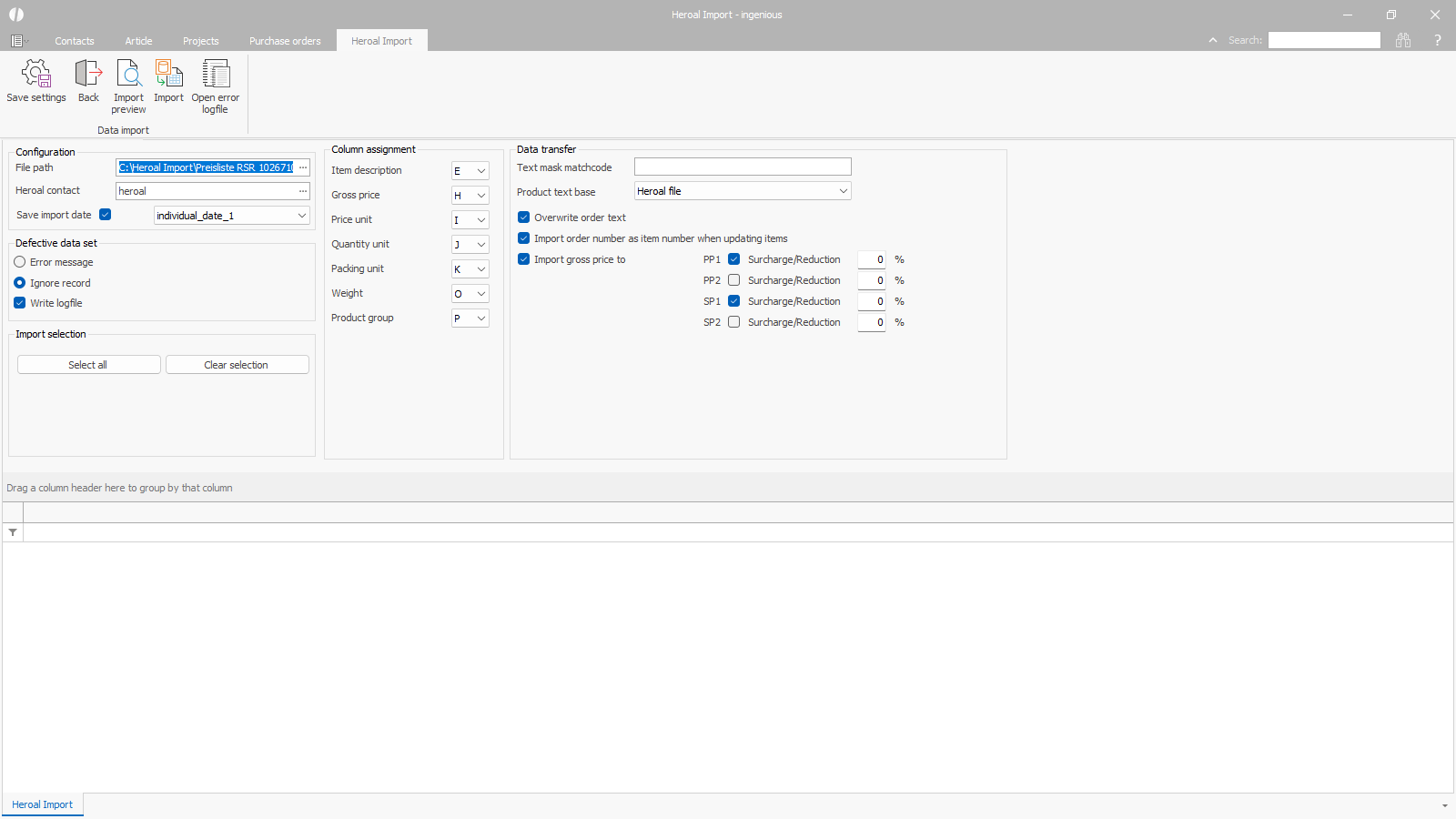The width and height of the screenshot is (1456, 819).
Task: Open the help question mark icon
Action: point(1438,40)
